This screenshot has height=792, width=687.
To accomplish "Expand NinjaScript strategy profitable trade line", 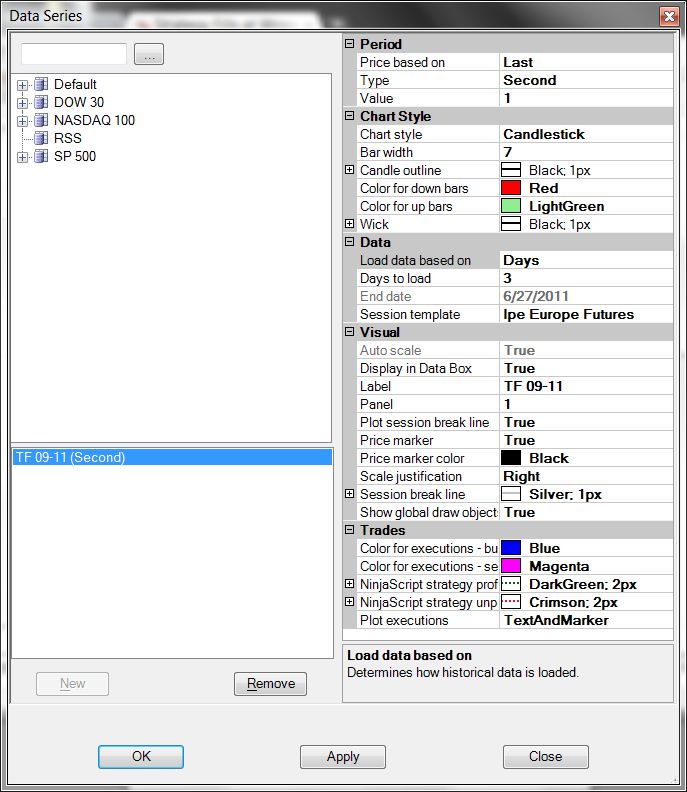I will [x=349, y=583].
